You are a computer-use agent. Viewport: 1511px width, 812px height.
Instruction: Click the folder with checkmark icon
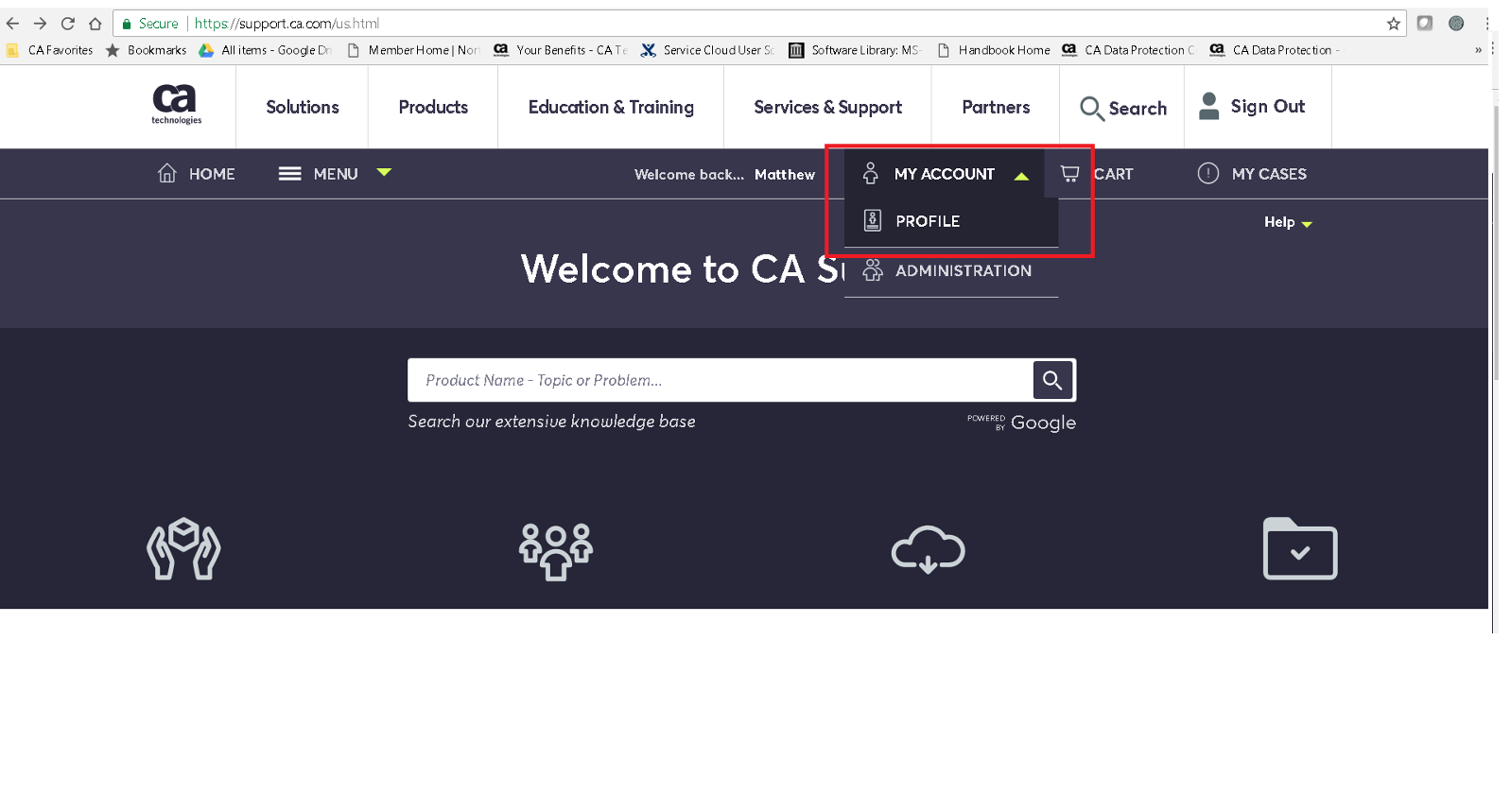pos(1300,548)
